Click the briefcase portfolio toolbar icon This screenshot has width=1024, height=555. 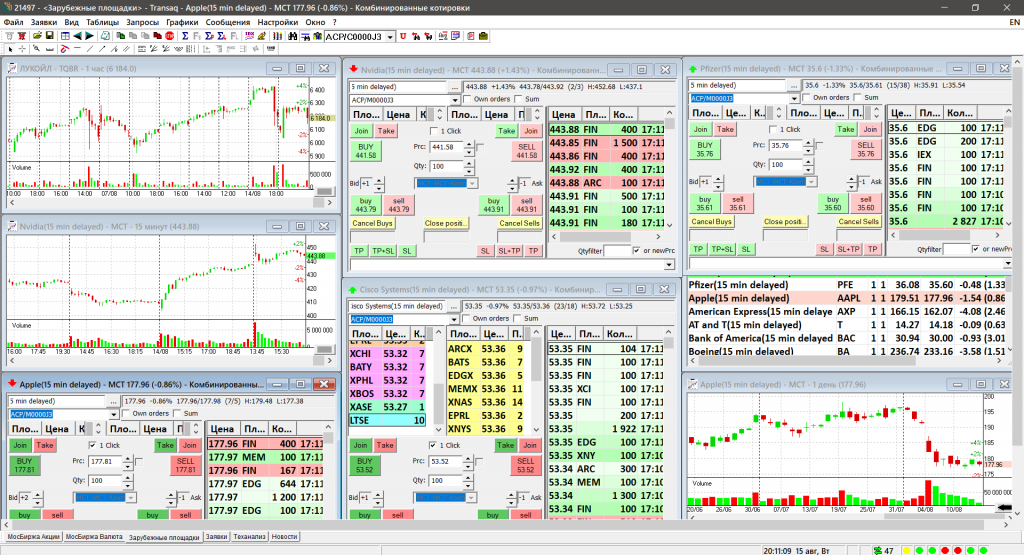[483, 36]
